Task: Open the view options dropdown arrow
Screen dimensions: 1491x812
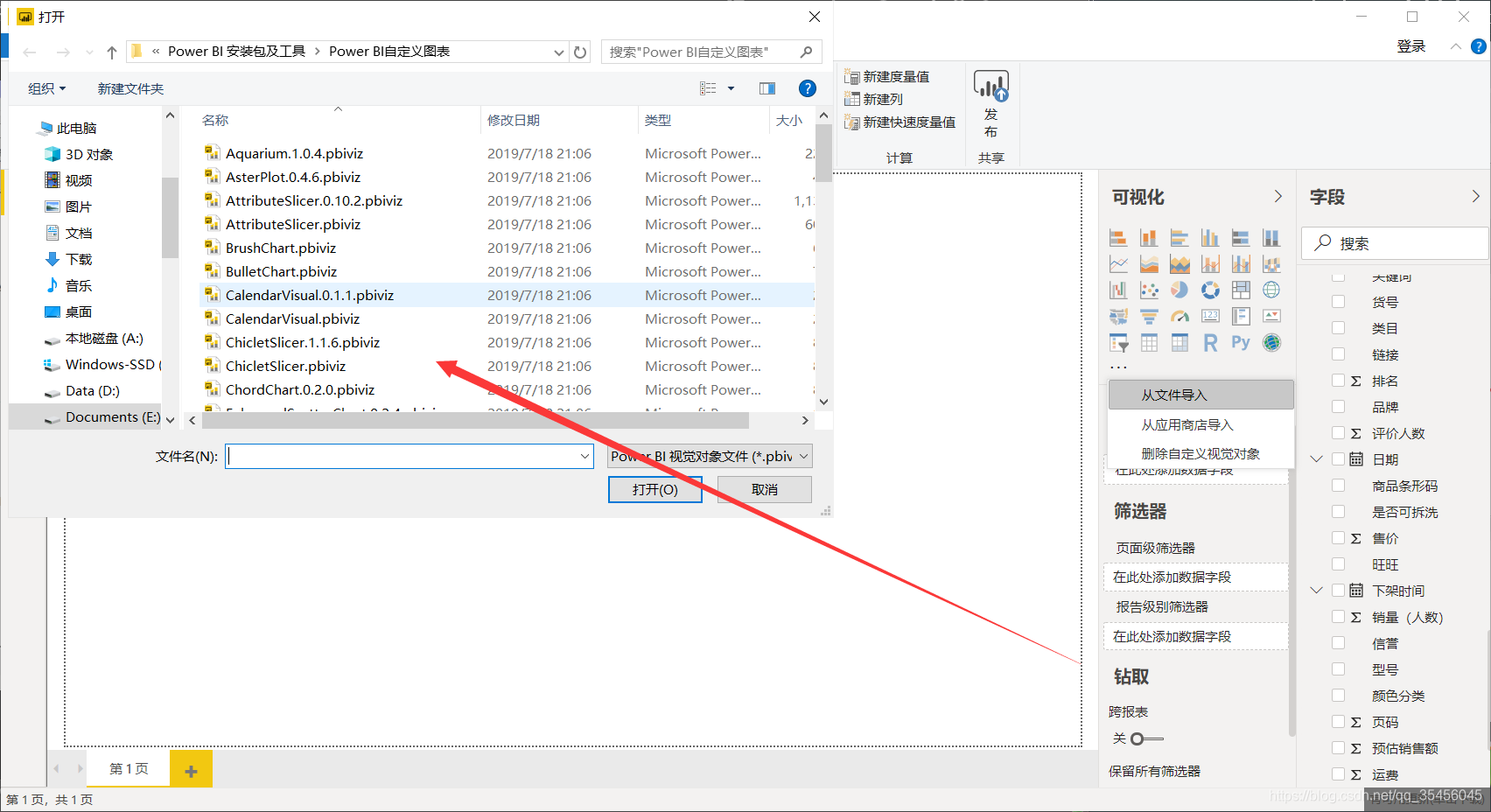Action: click(x=731, y=88)
